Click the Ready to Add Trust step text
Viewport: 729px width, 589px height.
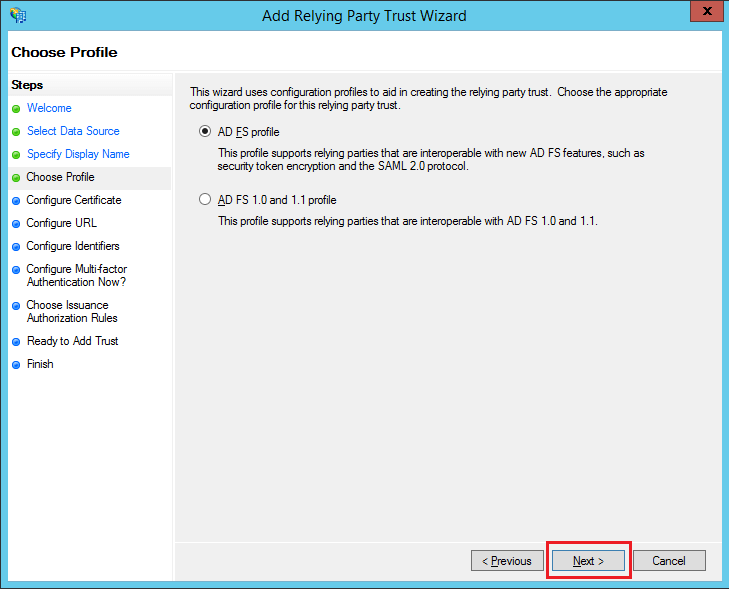(x=73, y=341)
